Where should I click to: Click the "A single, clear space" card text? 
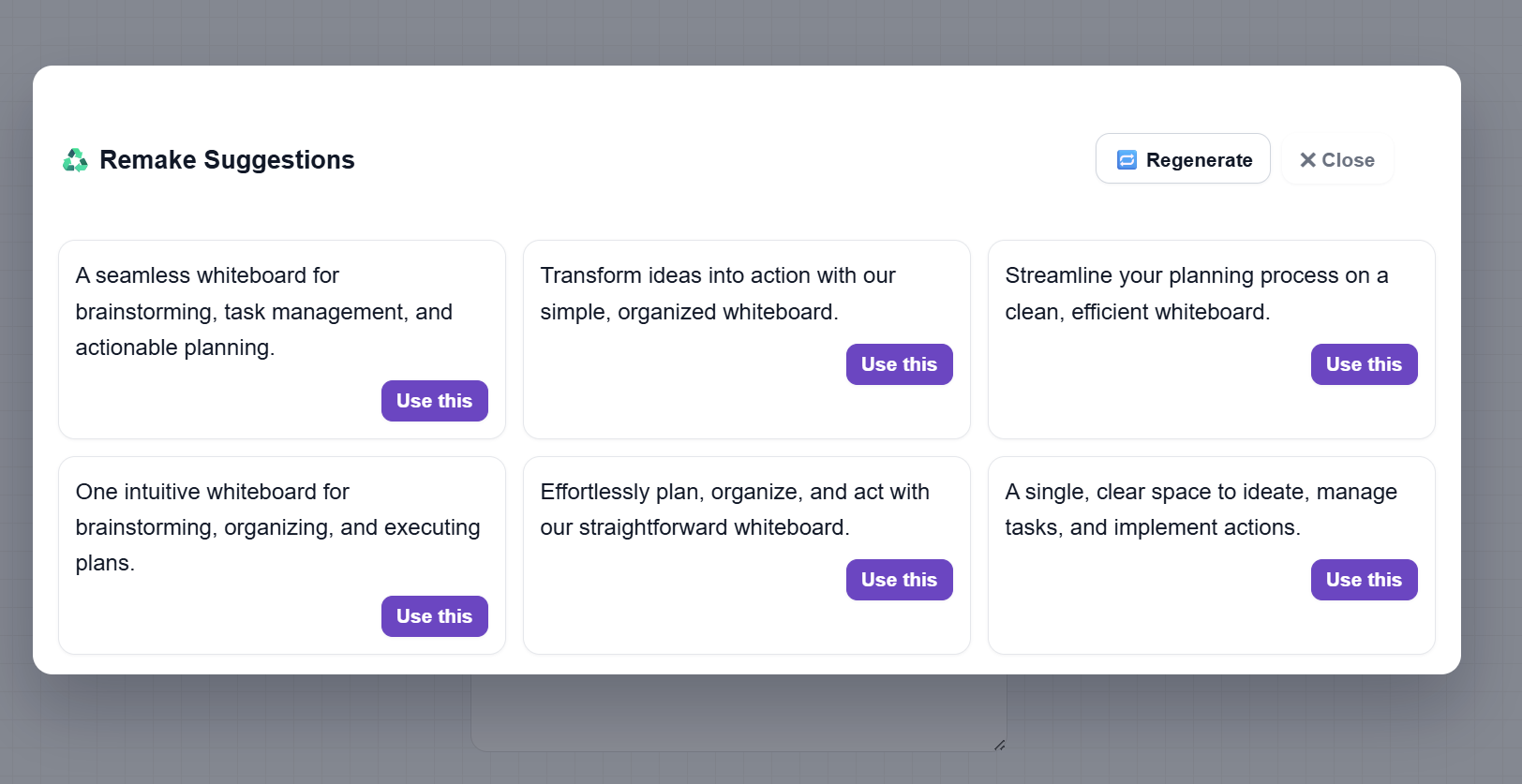pyautogui.click(x=1201, y=510)
